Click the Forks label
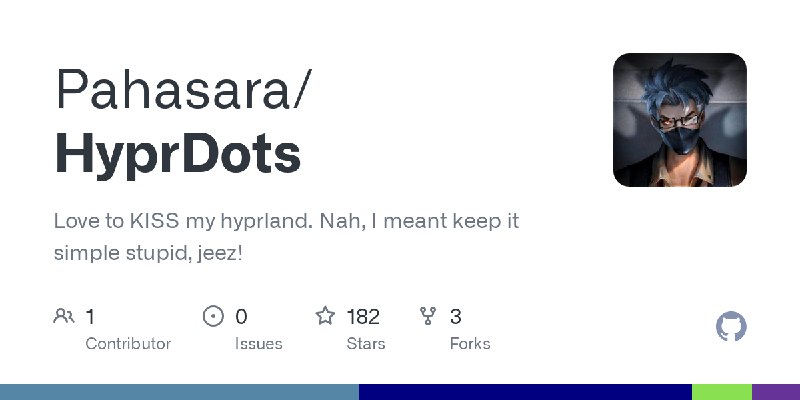This screenshot has height=400, width=800. tap(470, 344)
